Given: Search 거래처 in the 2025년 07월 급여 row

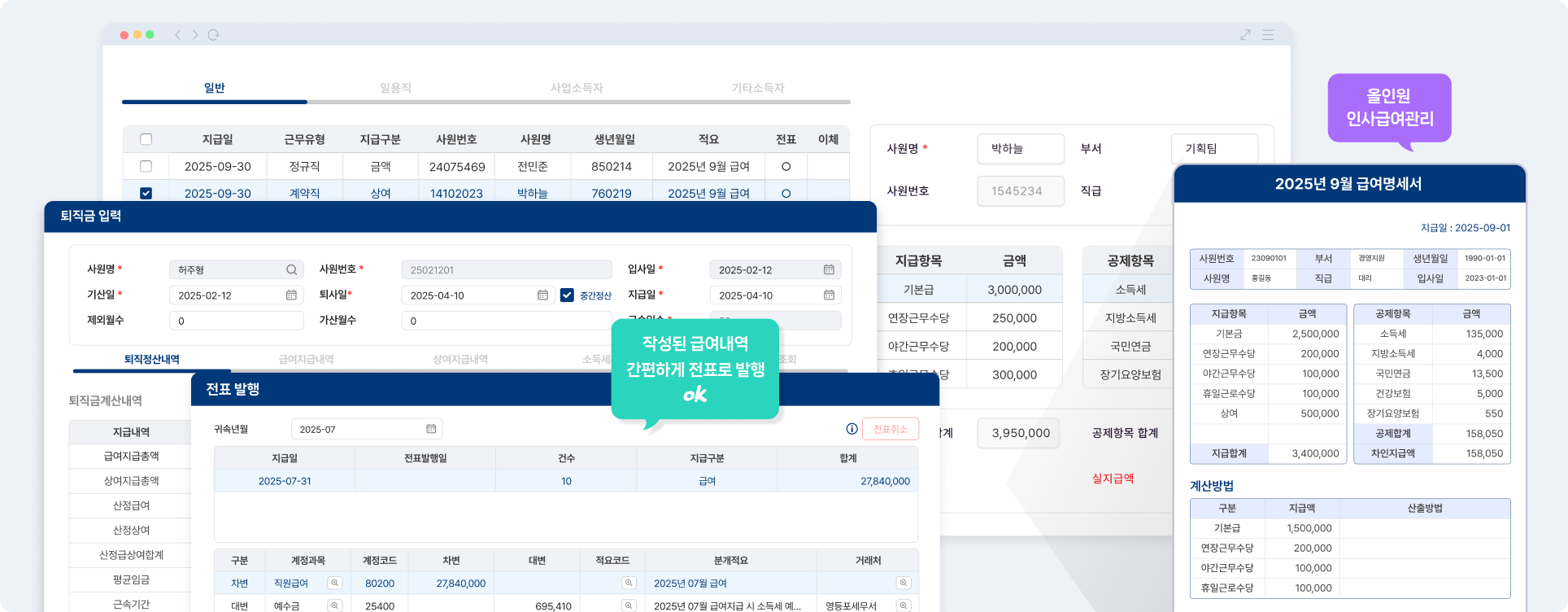Looking at the screenshot, I should 903,584.
